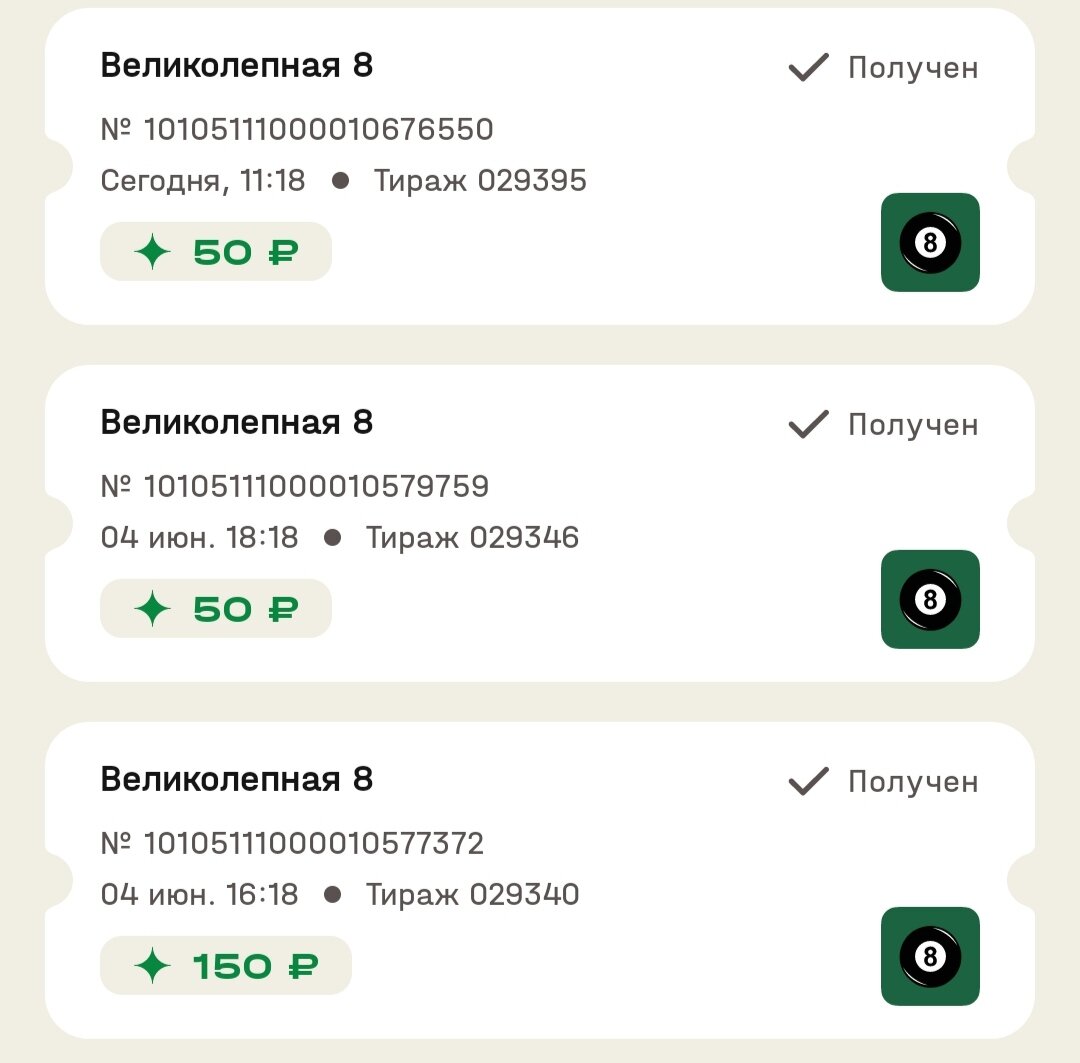
Task: Tap the 8-ball icon on draw 029395 ticket
Action: [930, 243]
